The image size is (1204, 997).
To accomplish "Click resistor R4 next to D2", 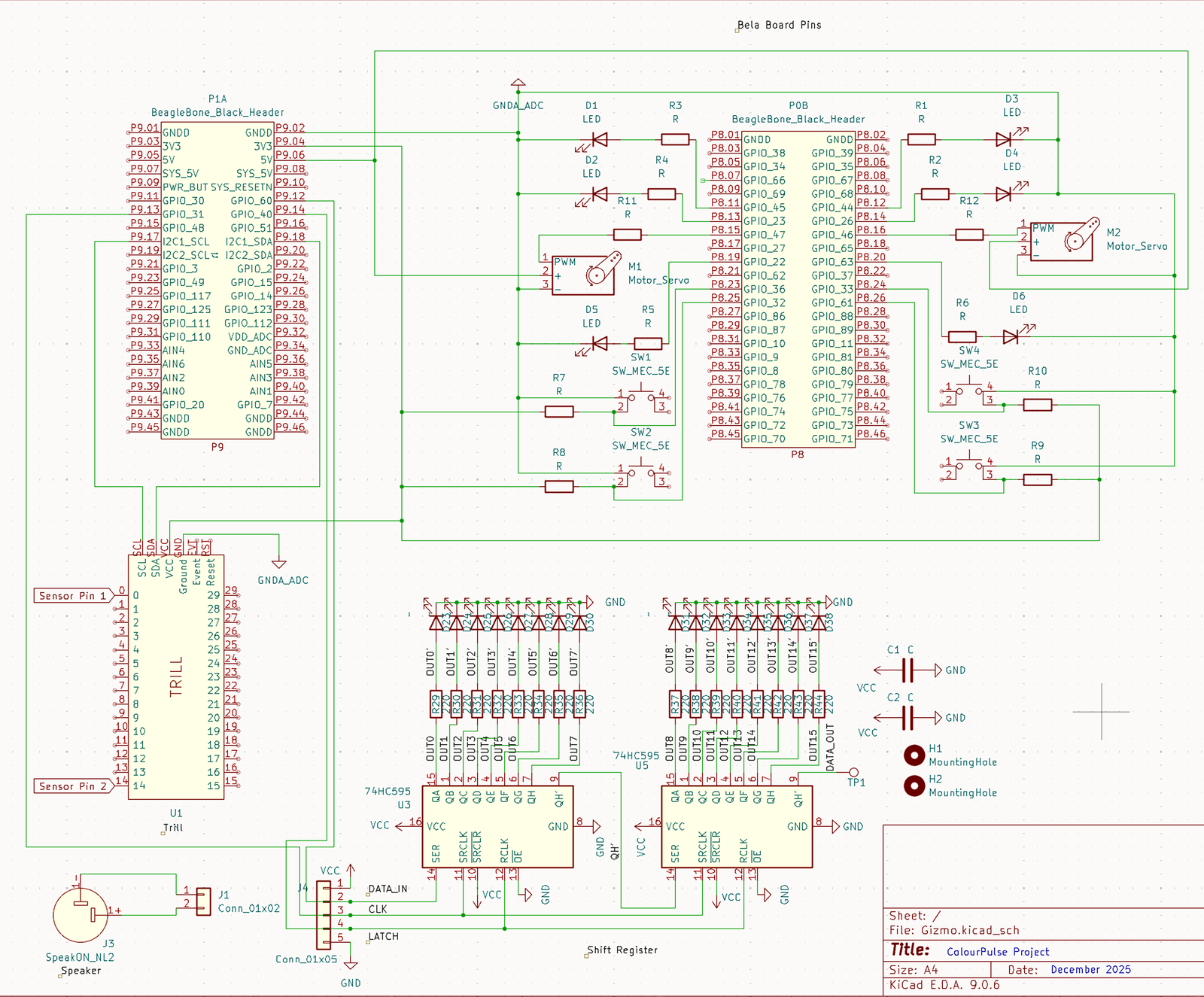I will 661,194.
